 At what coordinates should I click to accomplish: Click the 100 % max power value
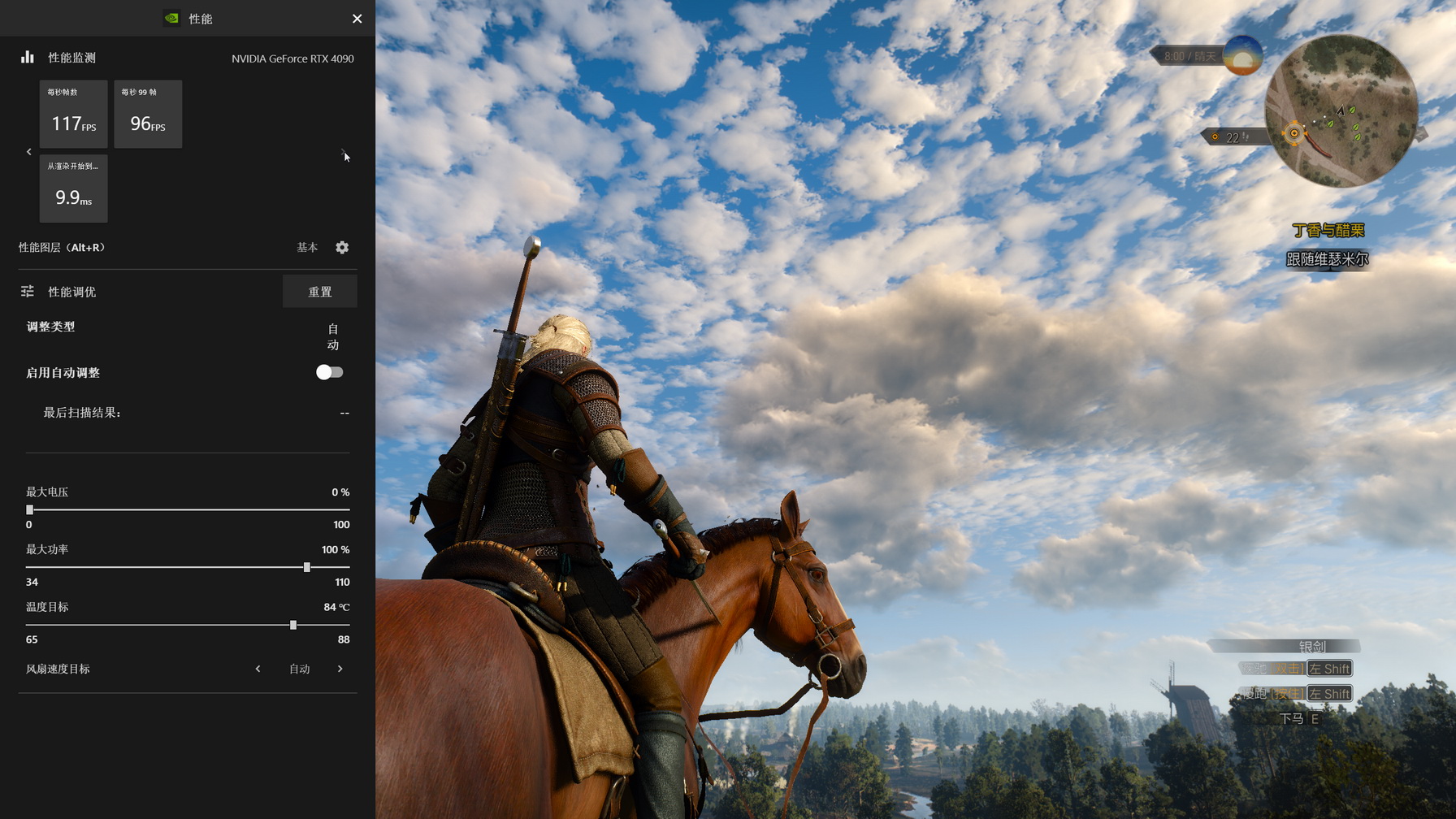pos(336,549)
